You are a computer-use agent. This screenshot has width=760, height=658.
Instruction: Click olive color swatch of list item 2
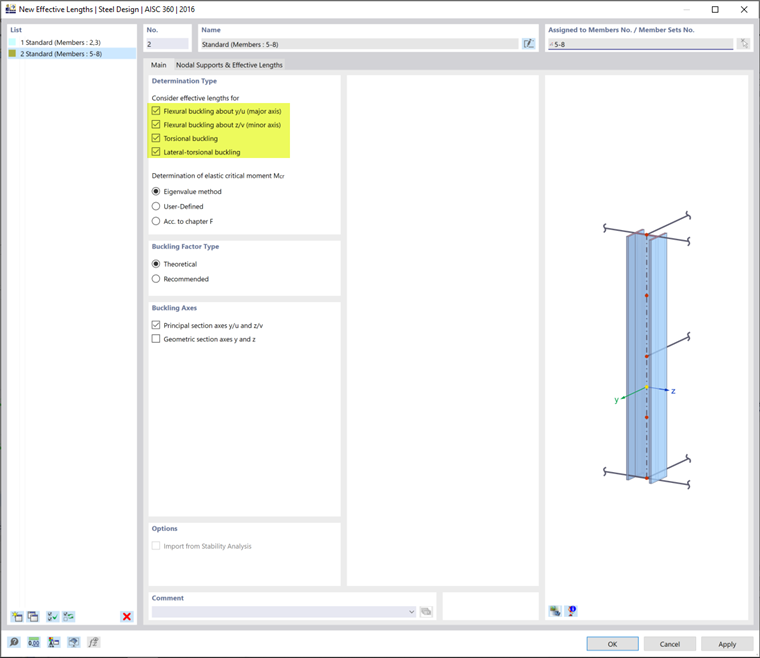click(12, 54)
